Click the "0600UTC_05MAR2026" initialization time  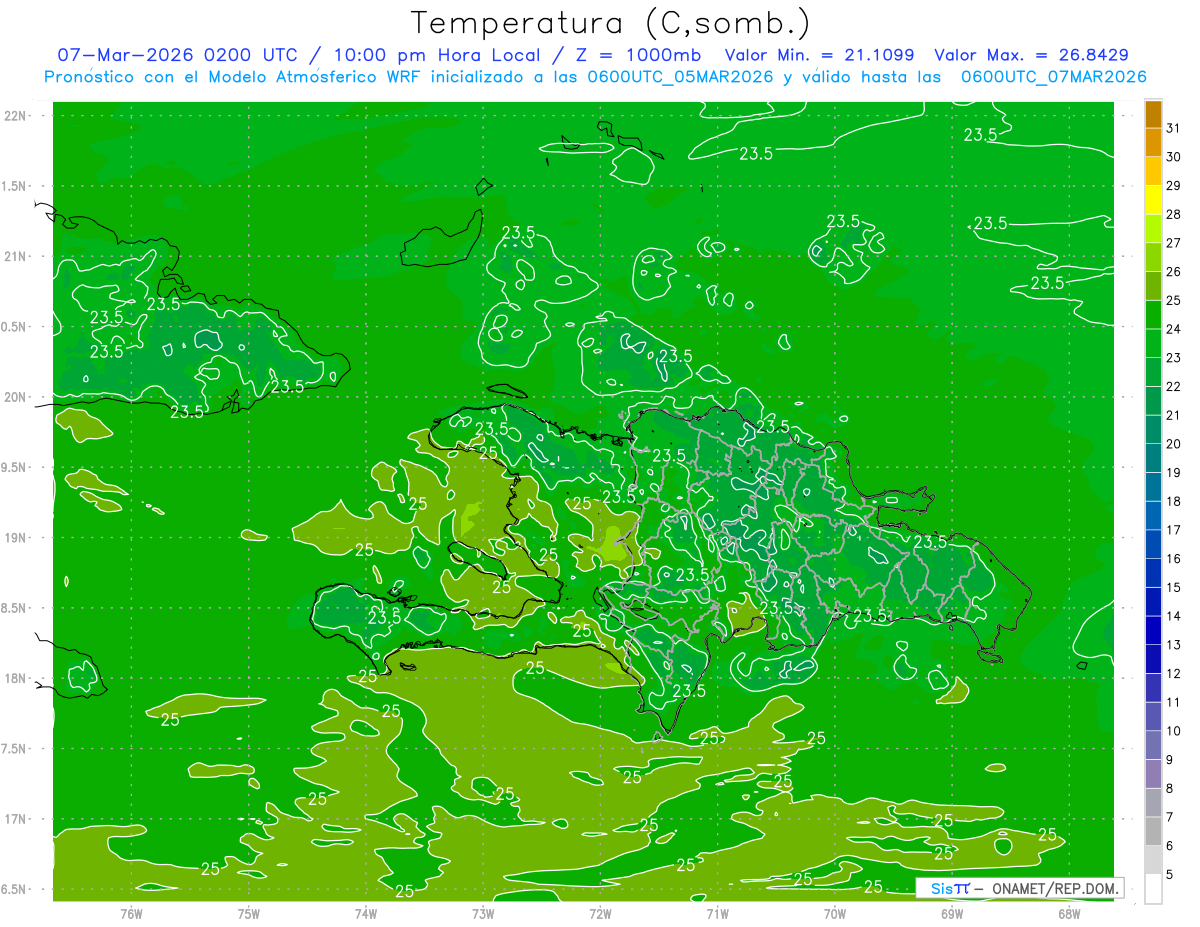679,77
